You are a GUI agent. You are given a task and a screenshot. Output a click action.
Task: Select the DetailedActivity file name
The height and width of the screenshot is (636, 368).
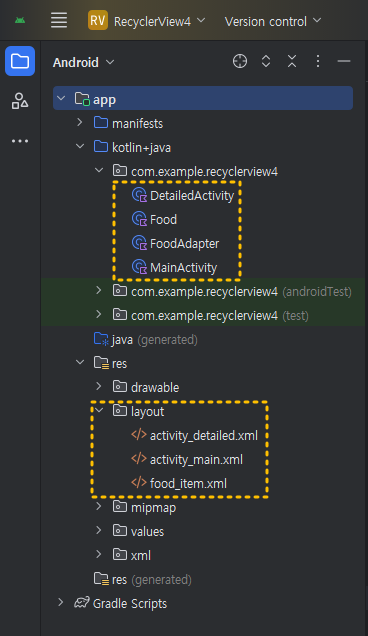point(192,196)
